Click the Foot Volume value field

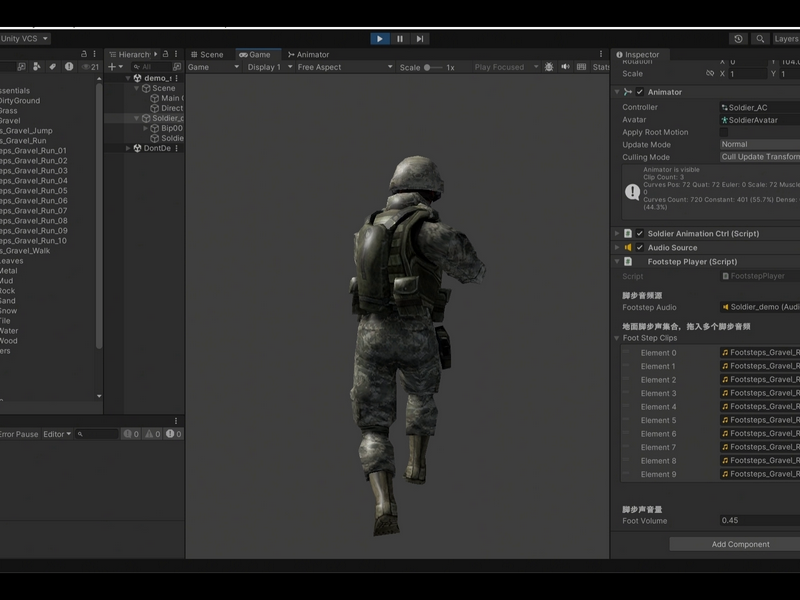coord(760,520)
